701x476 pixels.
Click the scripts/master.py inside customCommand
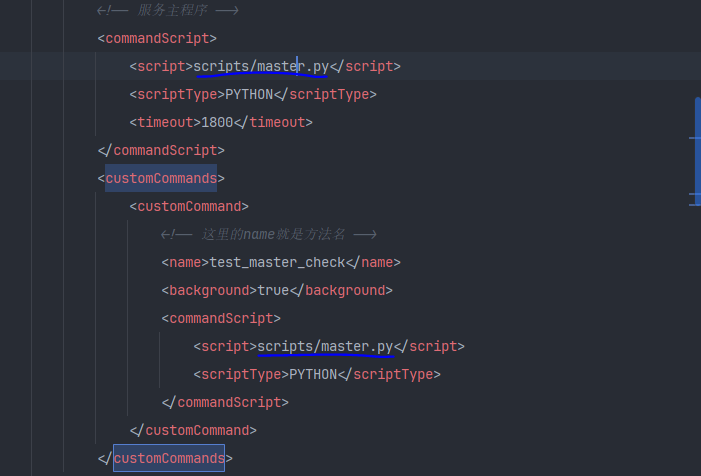coord(325,346)
